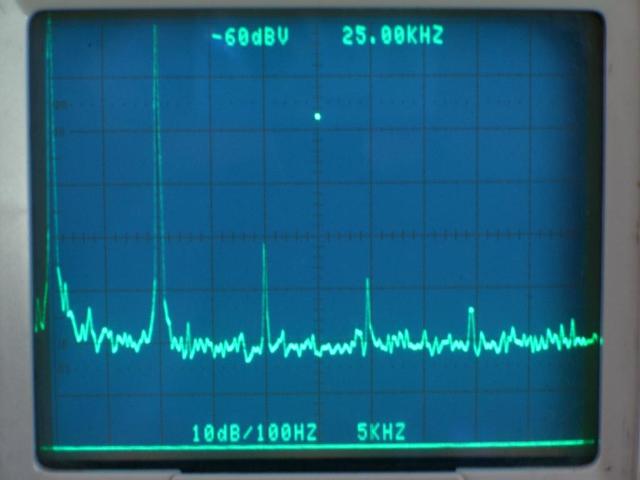Click the 10dB/100HZ scale readout

pos(254,433)
